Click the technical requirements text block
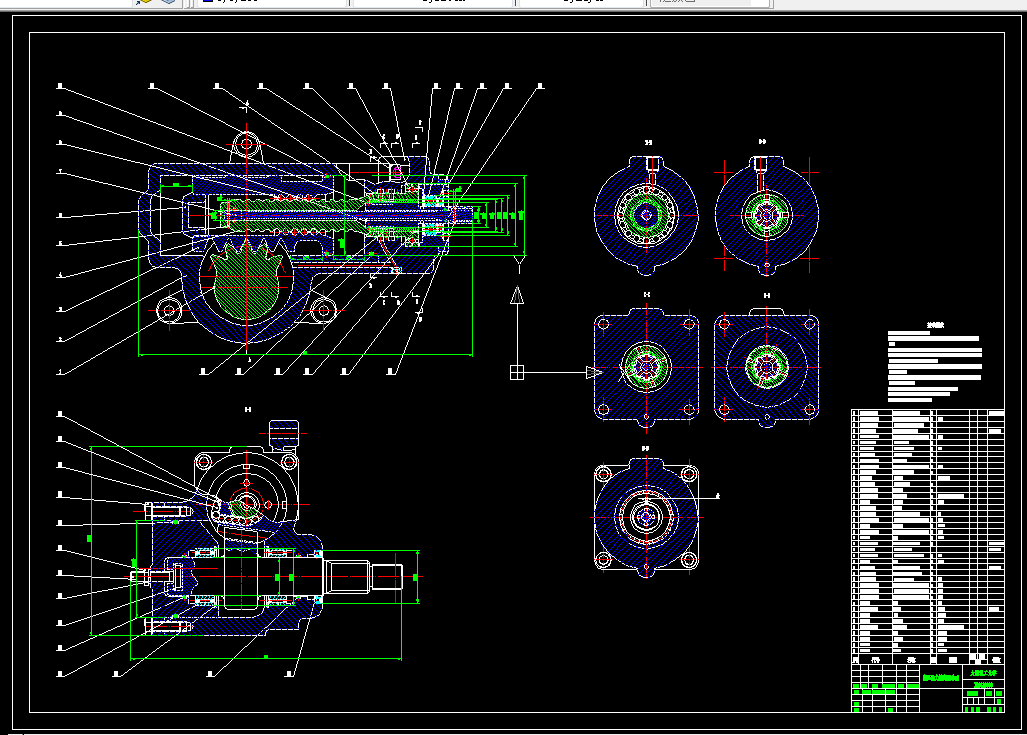1027x735 pixels. [935, 362]
